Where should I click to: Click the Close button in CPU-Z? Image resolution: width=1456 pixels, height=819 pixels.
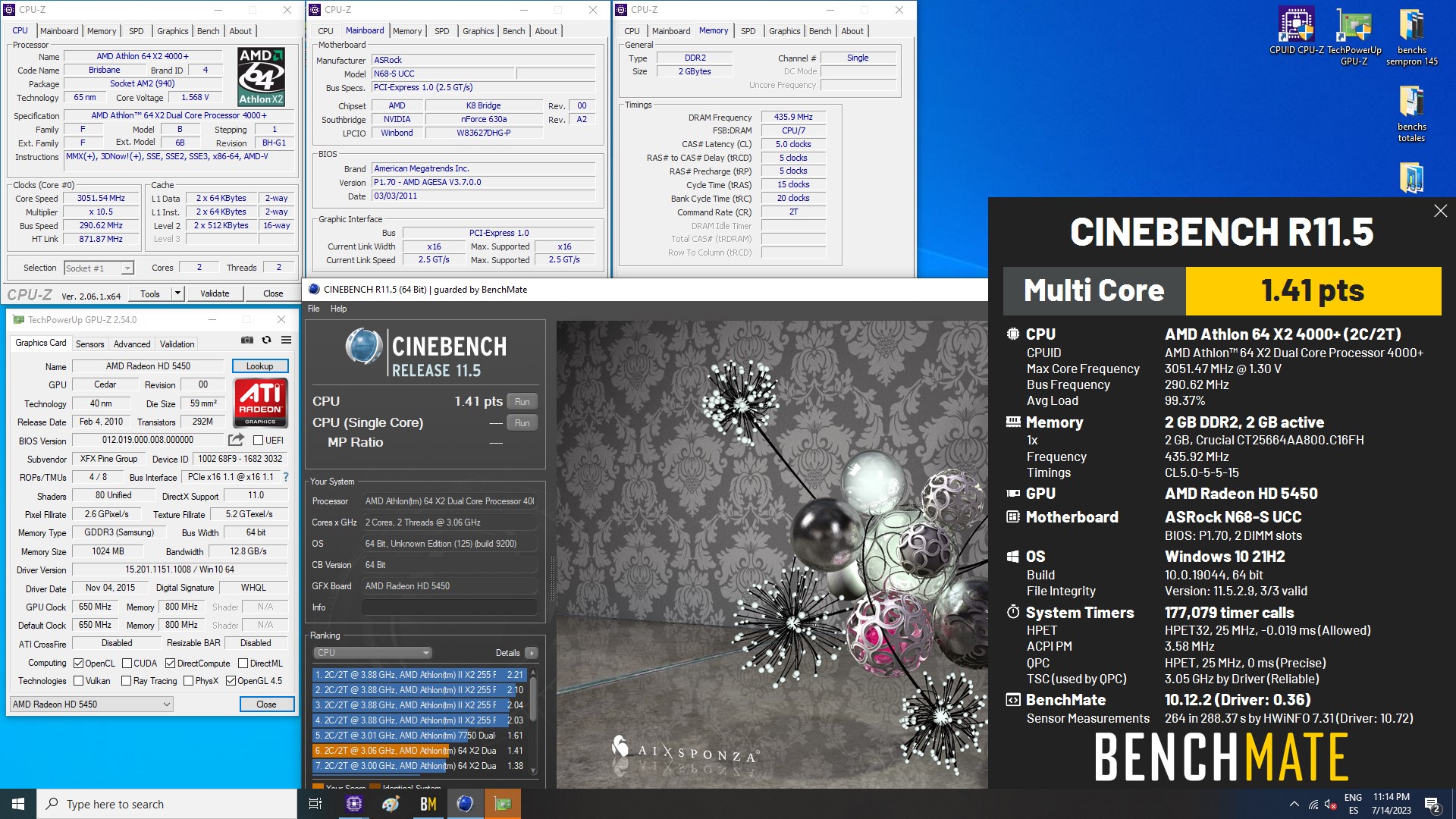(x=273, y=293)
